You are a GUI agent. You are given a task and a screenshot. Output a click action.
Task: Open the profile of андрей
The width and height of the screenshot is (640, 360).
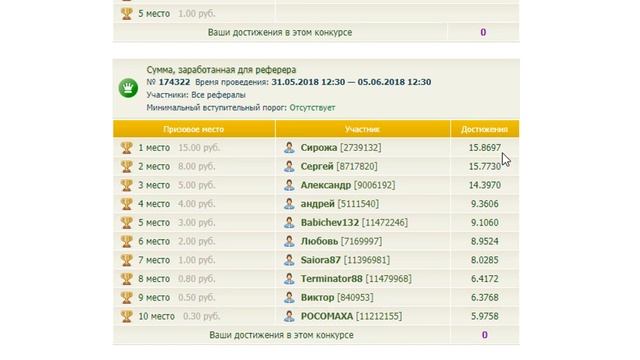(x=318, y=204)
